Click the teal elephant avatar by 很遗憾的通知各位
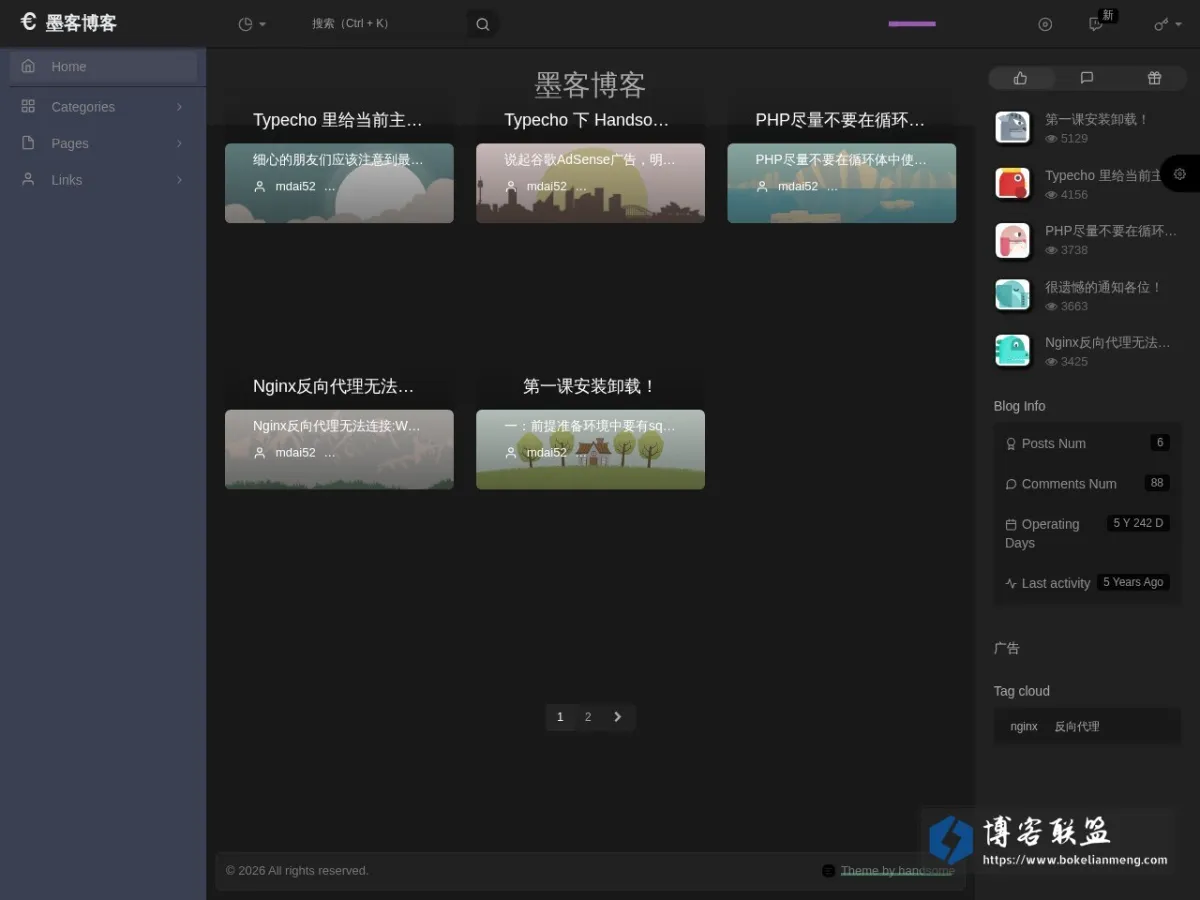The image size is (1200, 900). (x=1013, y=295)
